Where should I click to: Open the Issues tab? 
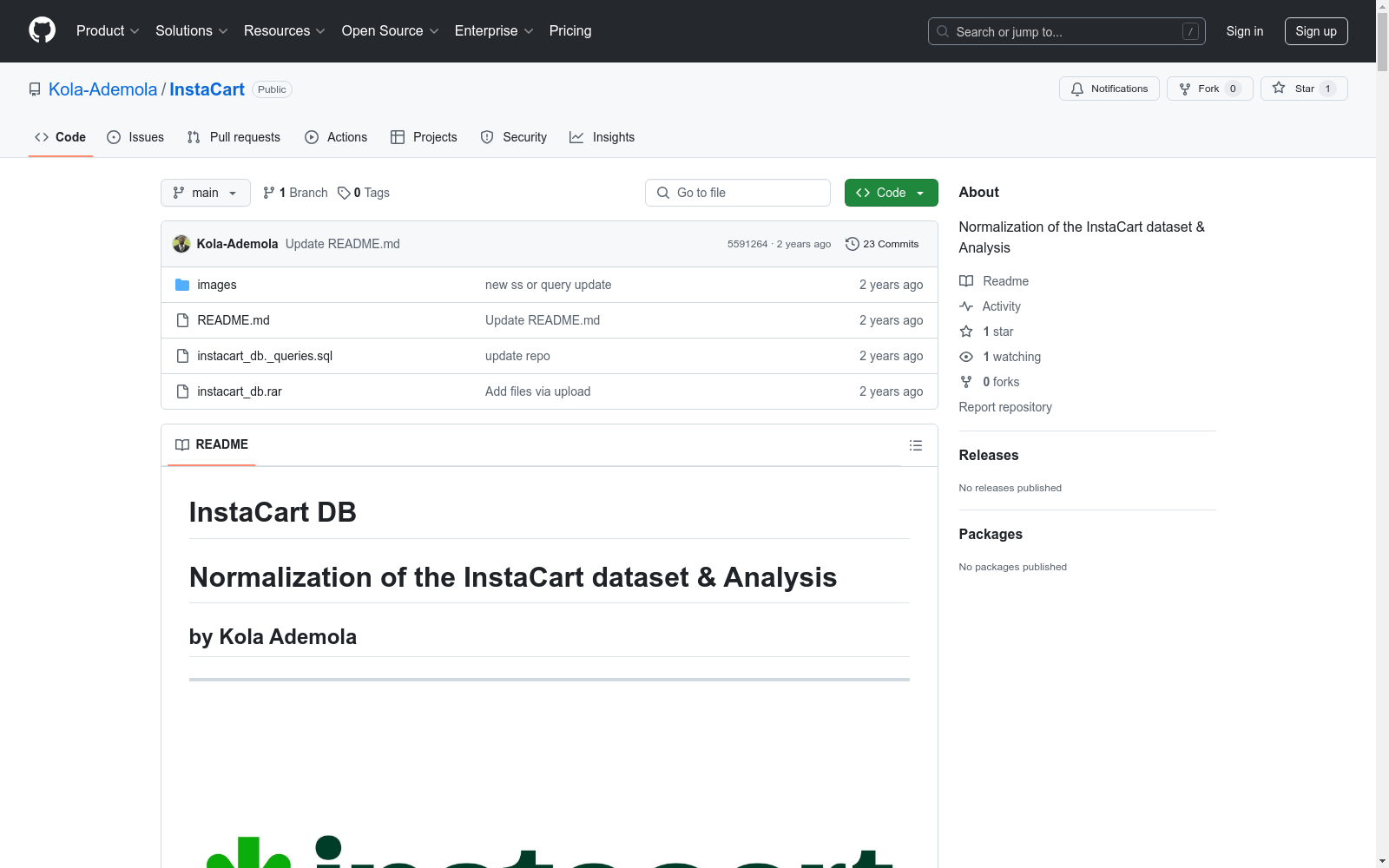pyautogui.click(x=135, y=137)
